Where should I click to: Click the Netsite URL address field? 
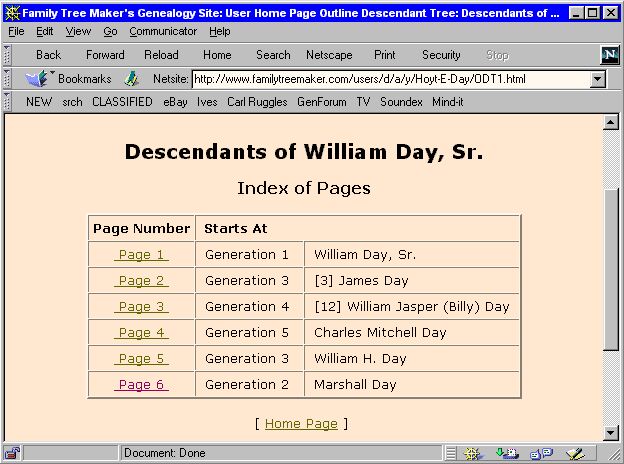pyautogui.click(x=391, y=79)
